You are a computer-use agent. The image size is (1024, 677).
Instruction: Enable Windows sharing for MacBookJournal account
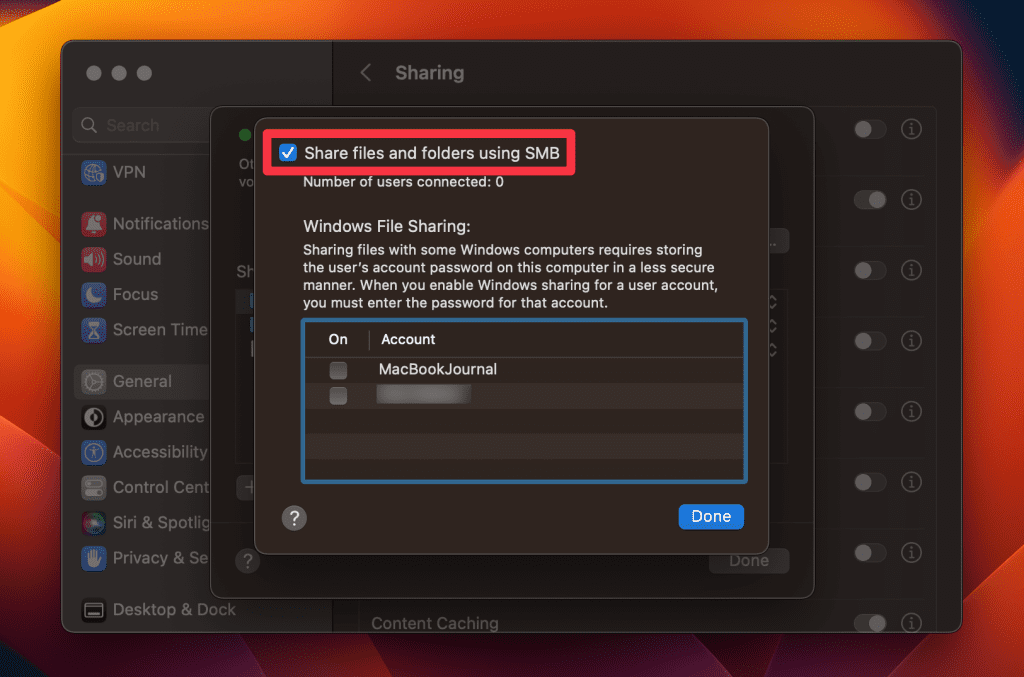[x=338, y=370]
